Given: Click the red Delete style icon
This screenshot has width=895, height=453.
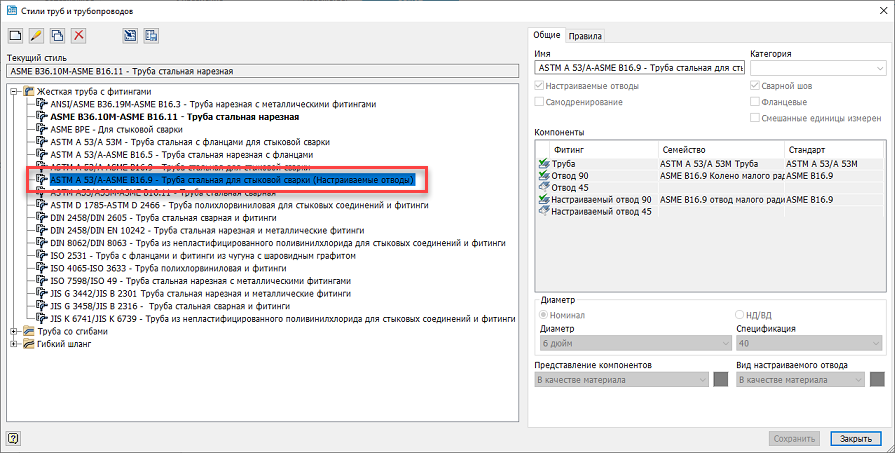Looking at the screenshot, I should click(79, 36).
